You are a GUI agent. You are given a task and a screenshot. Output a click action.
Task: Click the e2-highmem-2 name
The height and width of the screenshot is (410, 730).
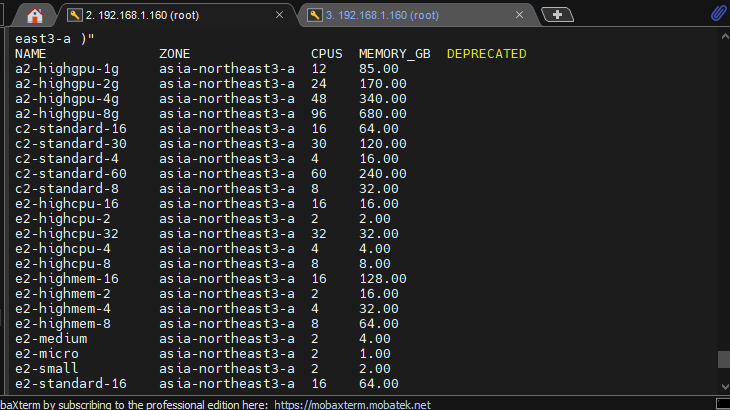tap(63, 294)
